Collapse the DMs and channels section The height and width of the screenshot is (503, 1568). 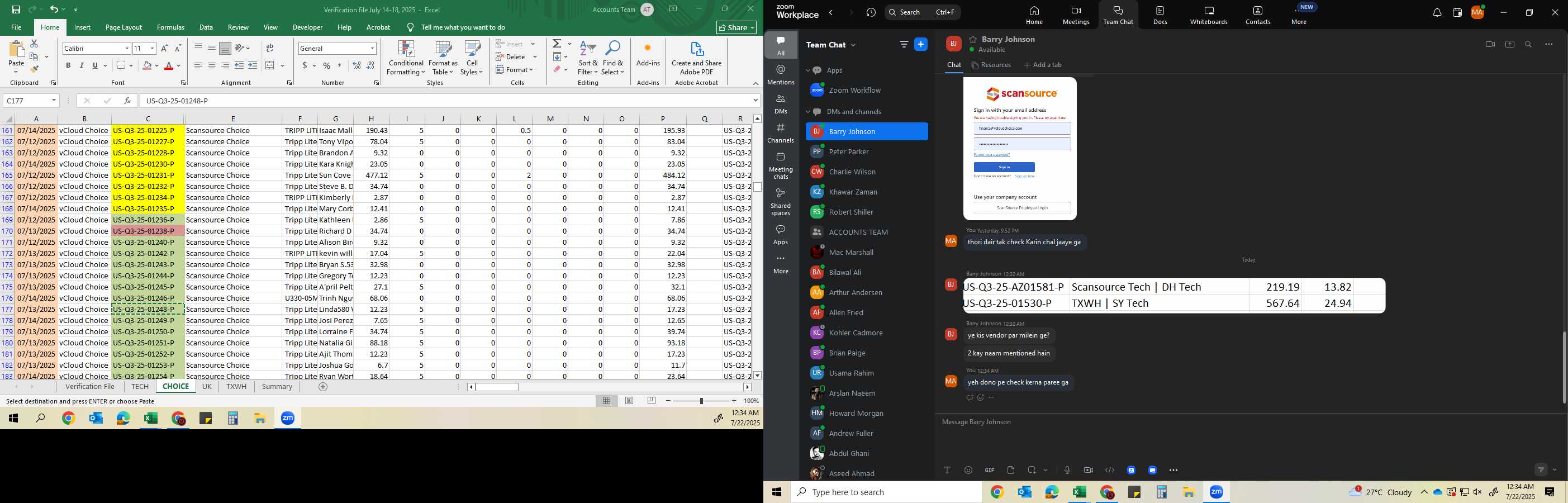tap(807, 112)
